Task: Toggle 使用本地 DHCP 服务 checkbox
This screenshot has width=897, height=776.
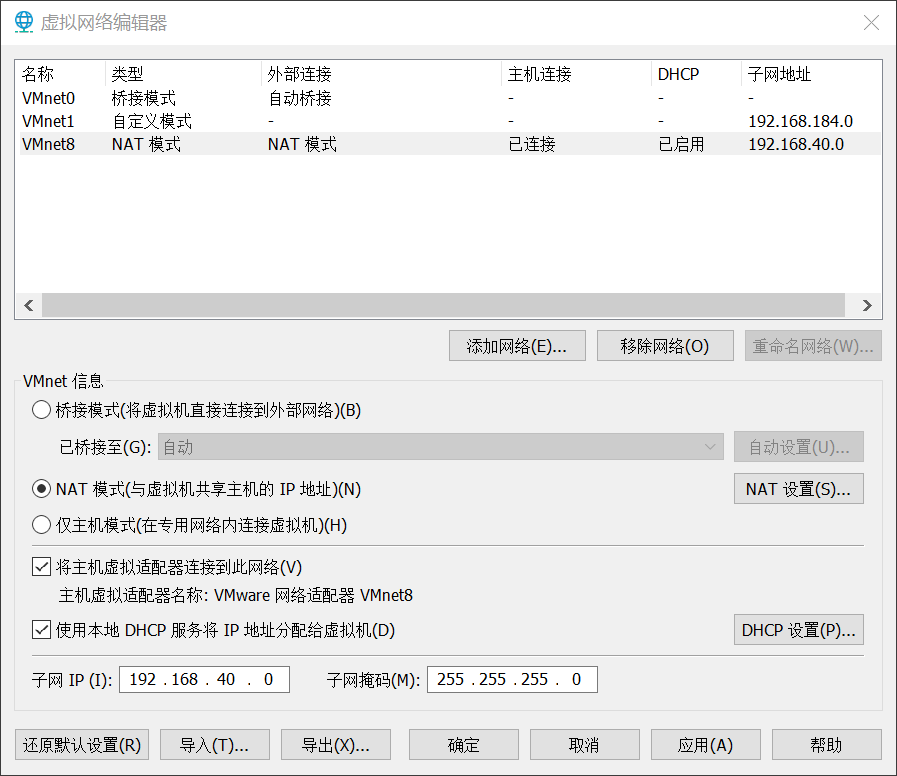Action: (x=41, y=630)
